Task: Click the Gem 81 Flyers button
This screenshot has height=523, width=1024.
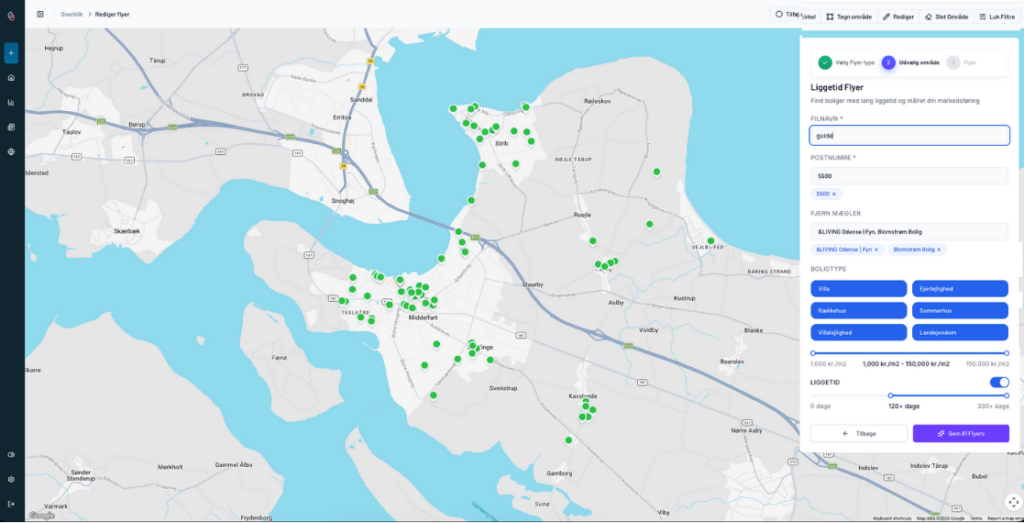Action: pos(960,433)
